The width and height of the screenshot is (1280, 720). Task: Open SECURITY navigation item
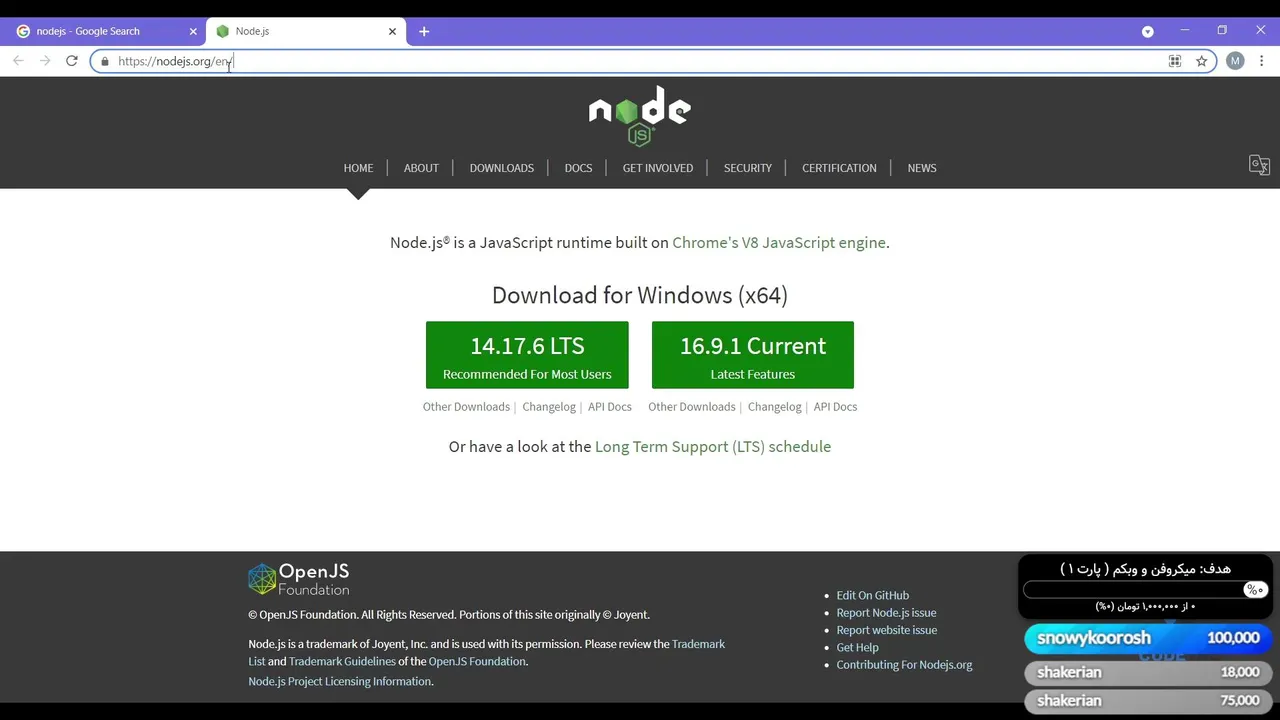pyautogui.click(x=748, y=168)
